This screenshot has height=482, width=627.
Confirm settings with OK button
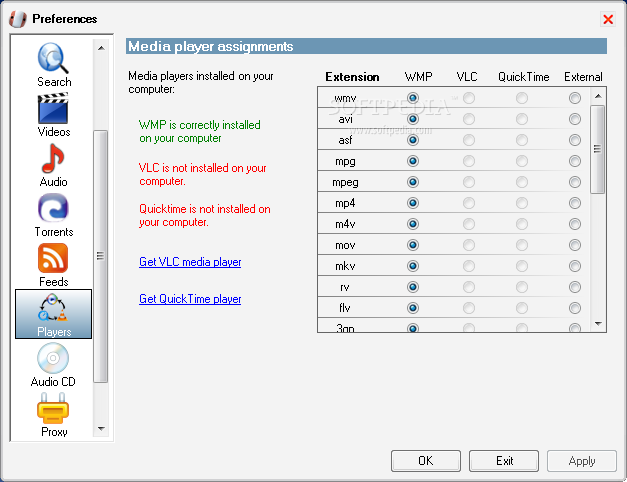click(x=425, y=461)
